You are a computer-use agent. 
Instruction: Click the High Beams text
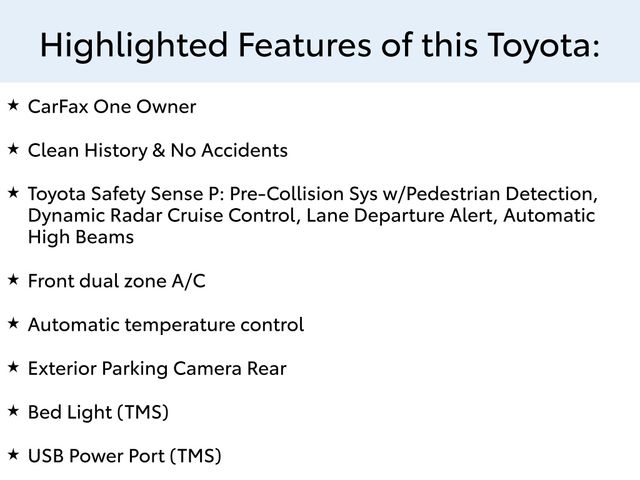81,237
